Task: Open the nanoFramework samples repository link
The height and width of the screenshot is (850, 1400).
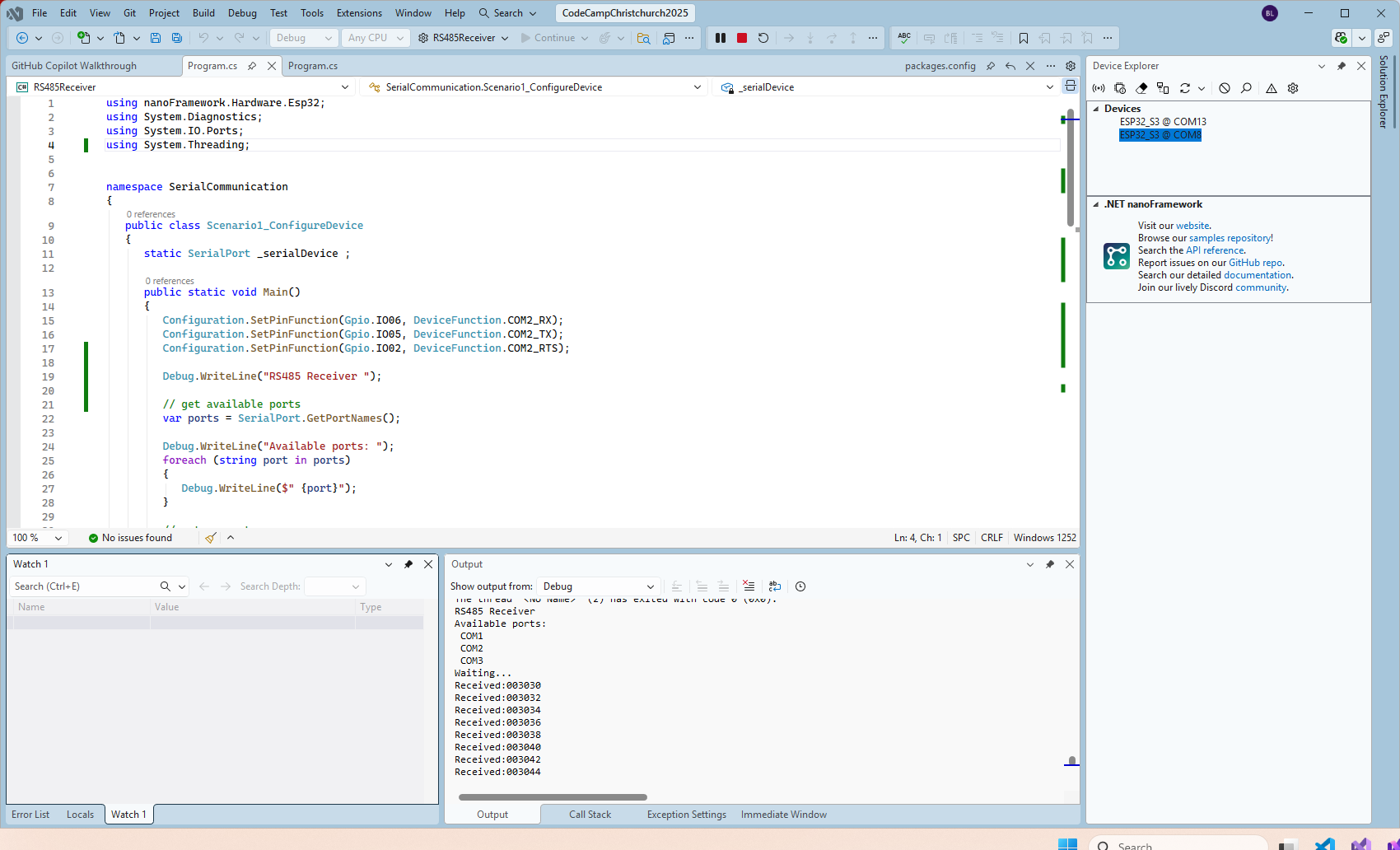Action: click(x=1230, y=238)
